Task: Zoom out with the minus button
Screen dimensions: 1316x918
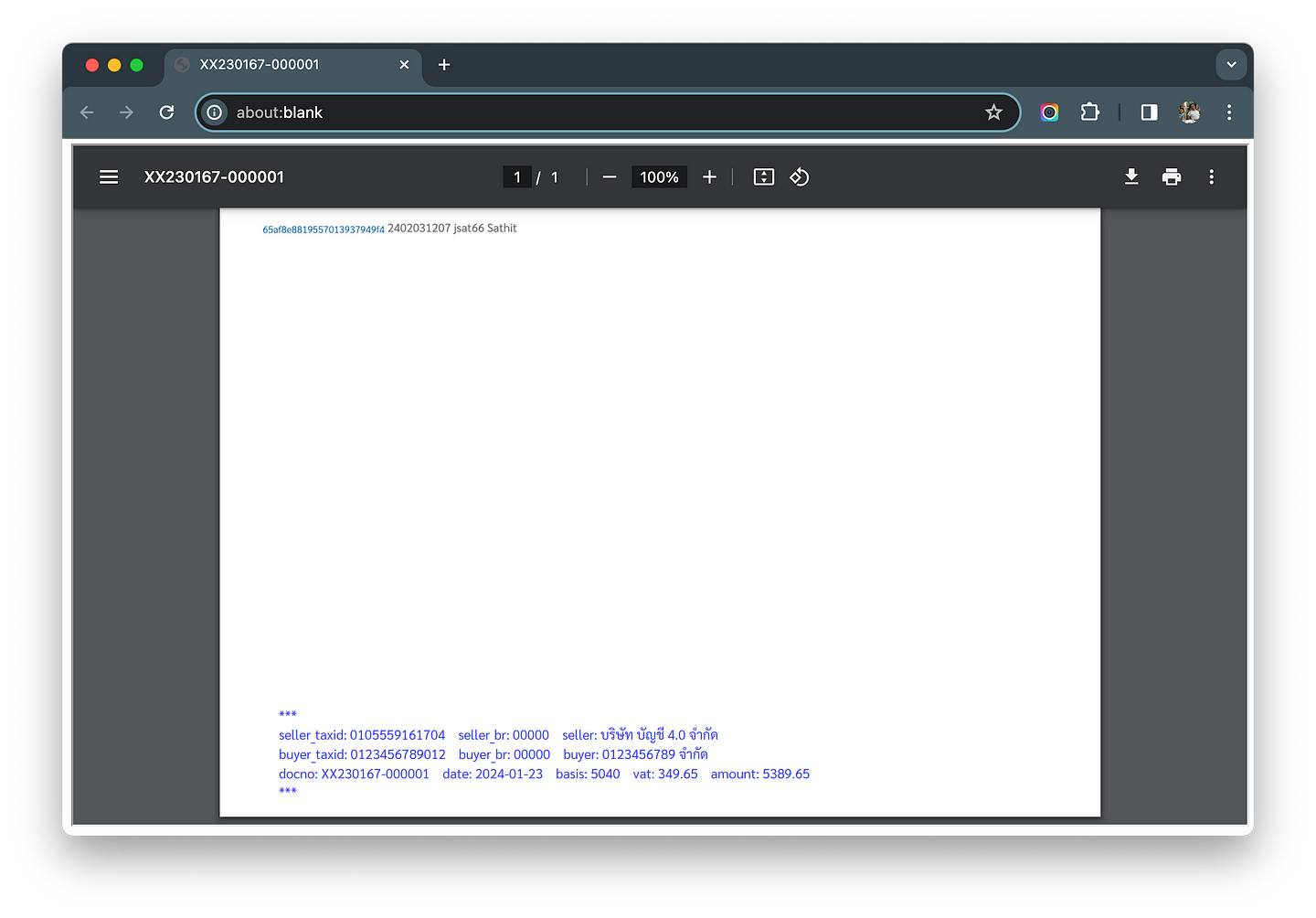Action: tap(610, 177)
